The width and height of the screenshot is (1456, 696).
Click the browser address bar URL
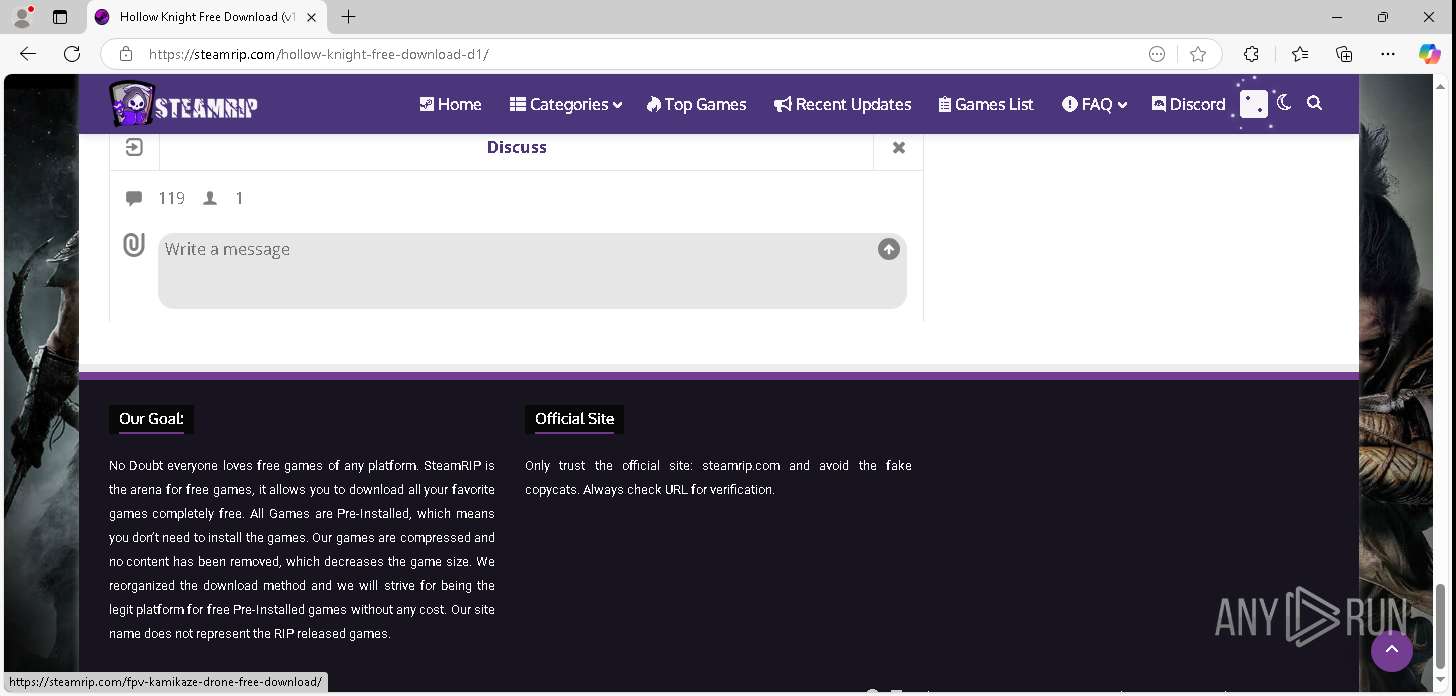[x=319, y=54]
